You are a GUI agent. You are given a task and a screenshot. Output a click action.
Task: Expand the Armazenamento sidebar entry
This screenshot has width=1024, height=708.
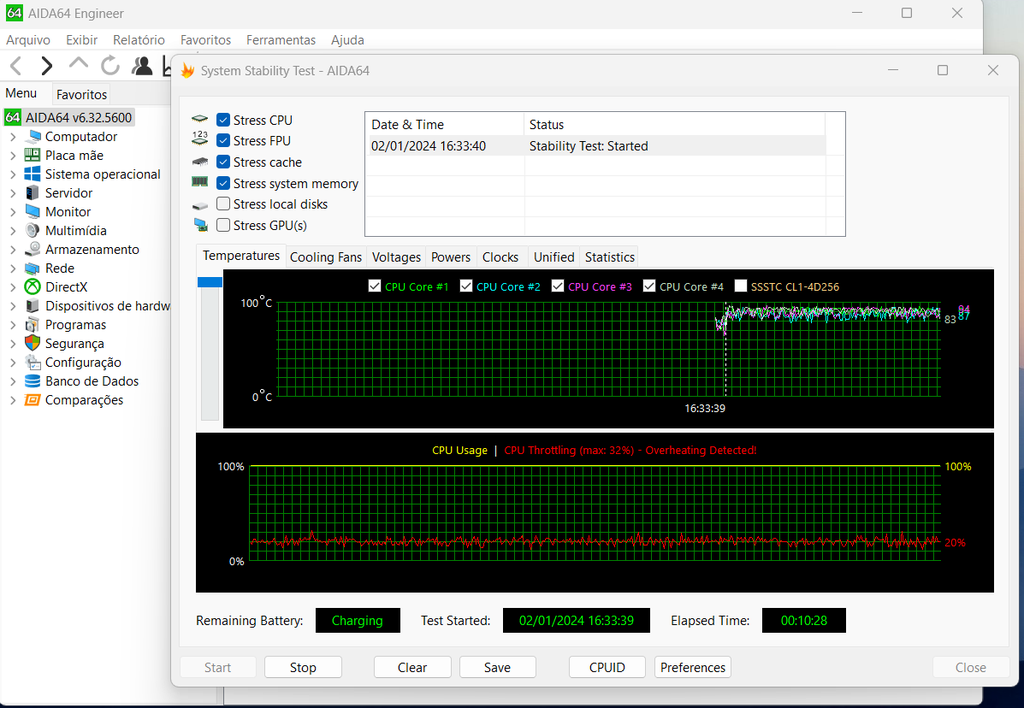click(x=12, y=249)
